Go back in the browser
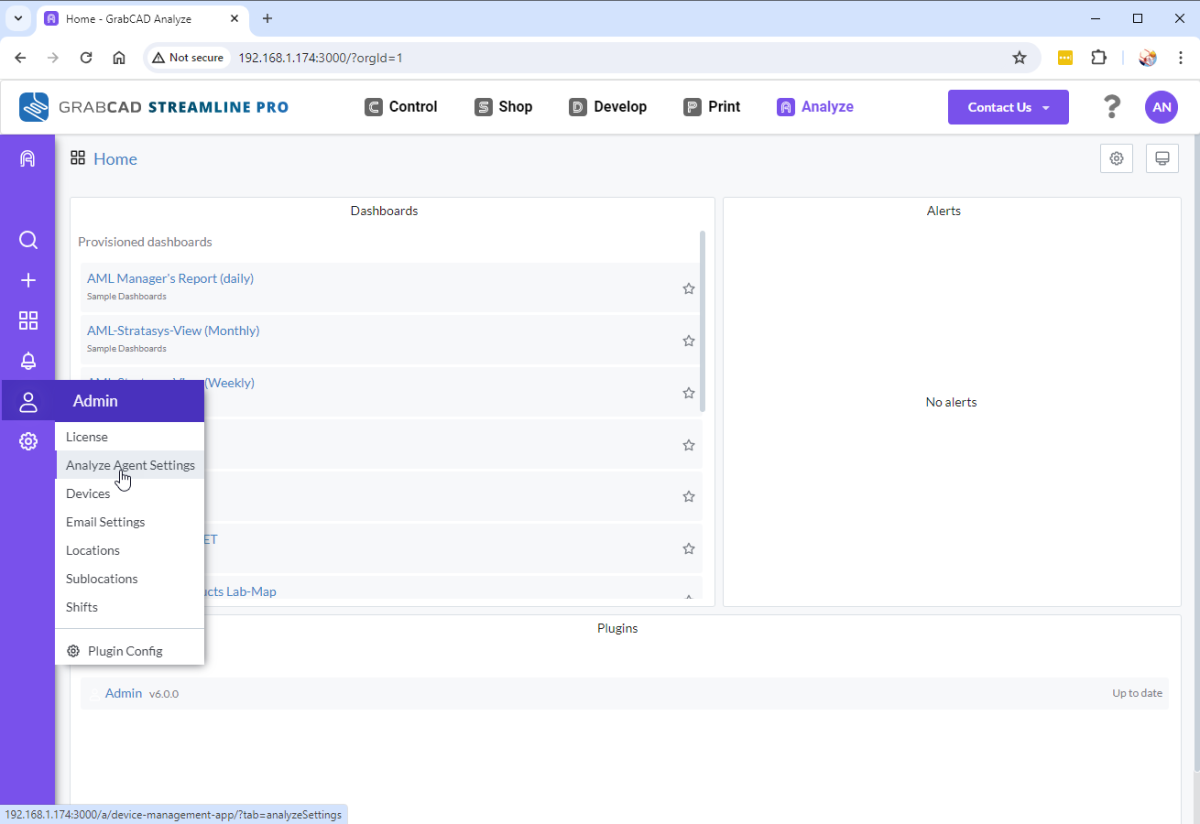Screen dimensions: 1200x824 click(20, 58)
